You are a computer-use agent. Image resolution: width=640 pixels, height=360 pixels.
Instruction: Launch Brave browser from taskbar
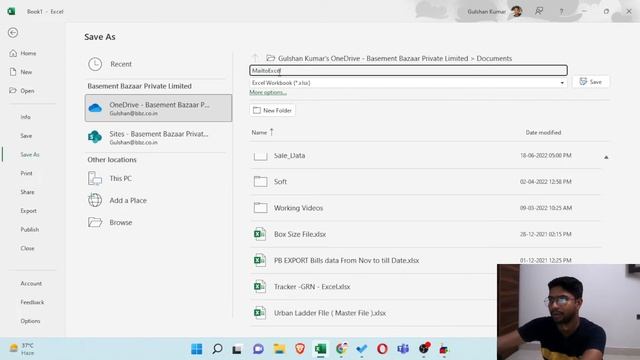click(300, 349)
